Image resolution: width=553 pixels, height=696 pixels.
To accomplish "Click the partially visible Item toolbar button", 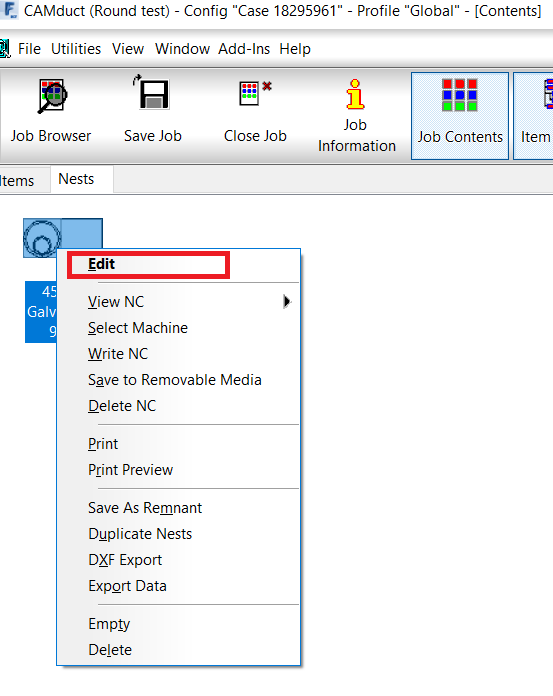I will (x=533, y=115).
